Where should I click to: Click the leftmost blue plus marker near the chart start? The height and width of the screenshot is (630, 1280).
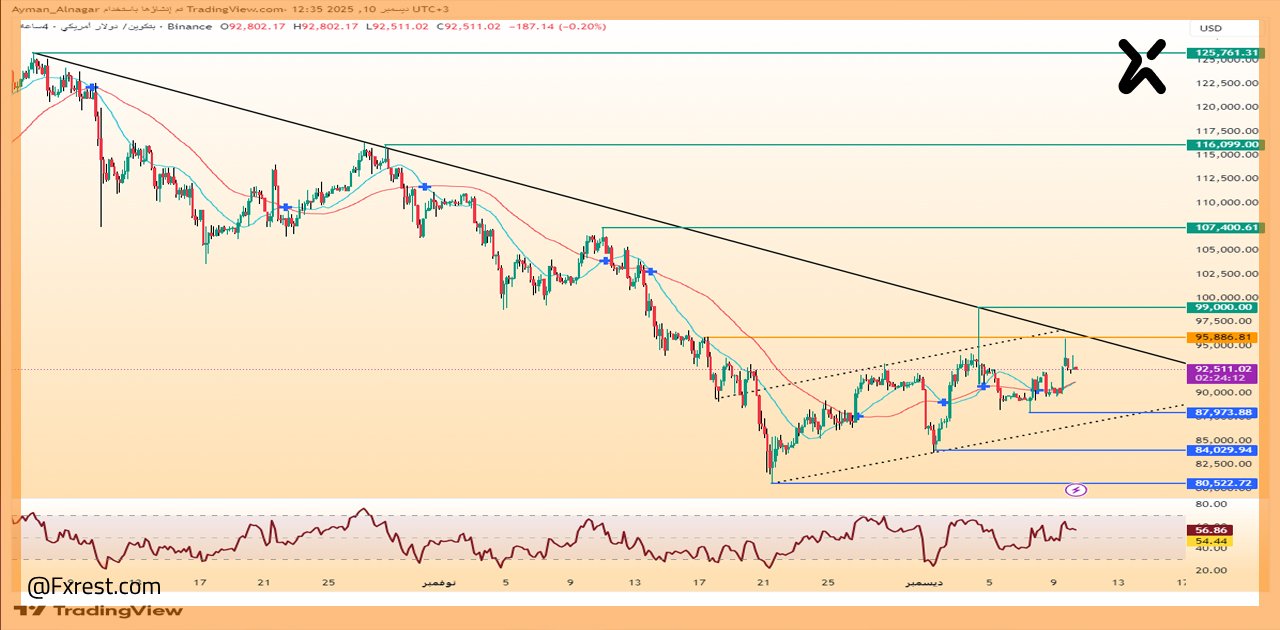(93, 89)
